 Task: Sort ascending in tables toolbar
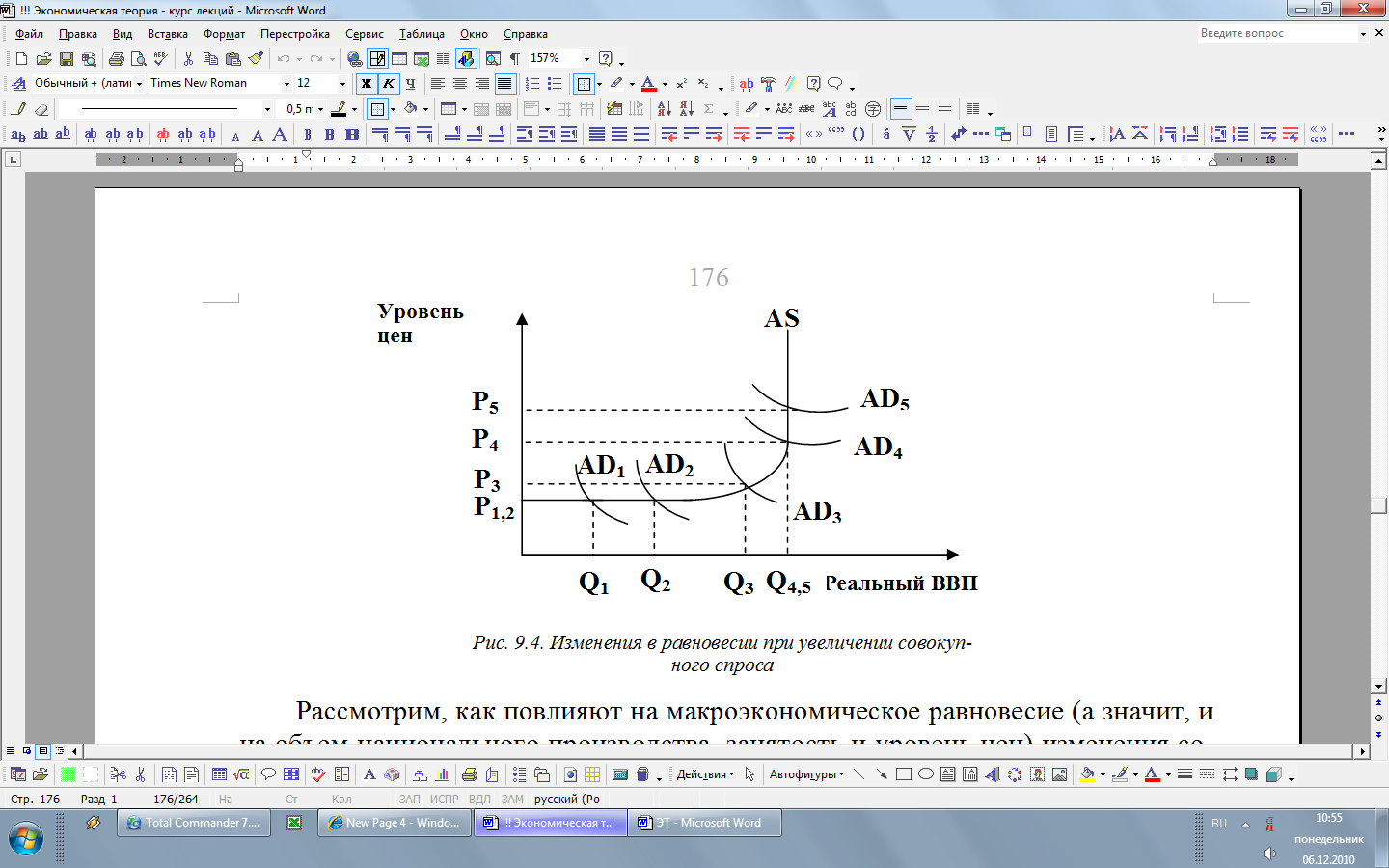pos(664,109)
